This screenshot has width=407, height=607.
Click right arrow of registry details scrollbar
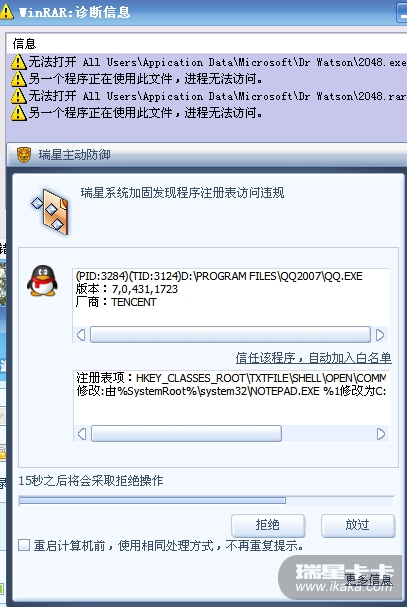click(x=381, y=434)
